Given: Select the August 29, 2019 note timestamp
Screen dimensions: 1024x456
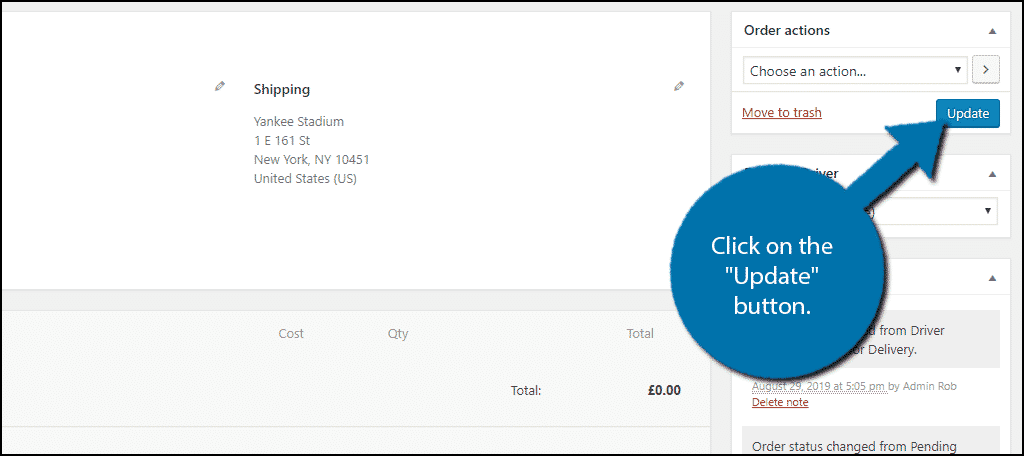Looking at the screenshot, I should pos(819,387).
